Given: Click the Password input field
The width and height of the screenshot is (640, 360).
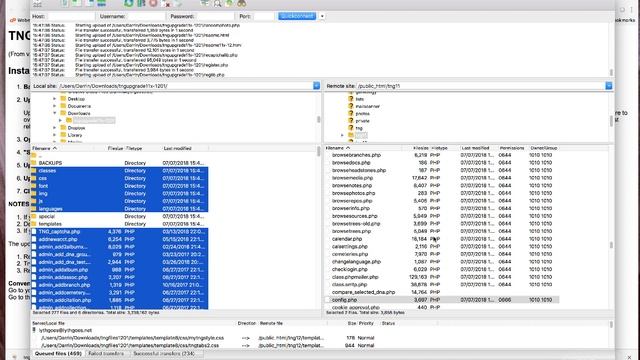Looking at the screenshot, I should (215, 16).
